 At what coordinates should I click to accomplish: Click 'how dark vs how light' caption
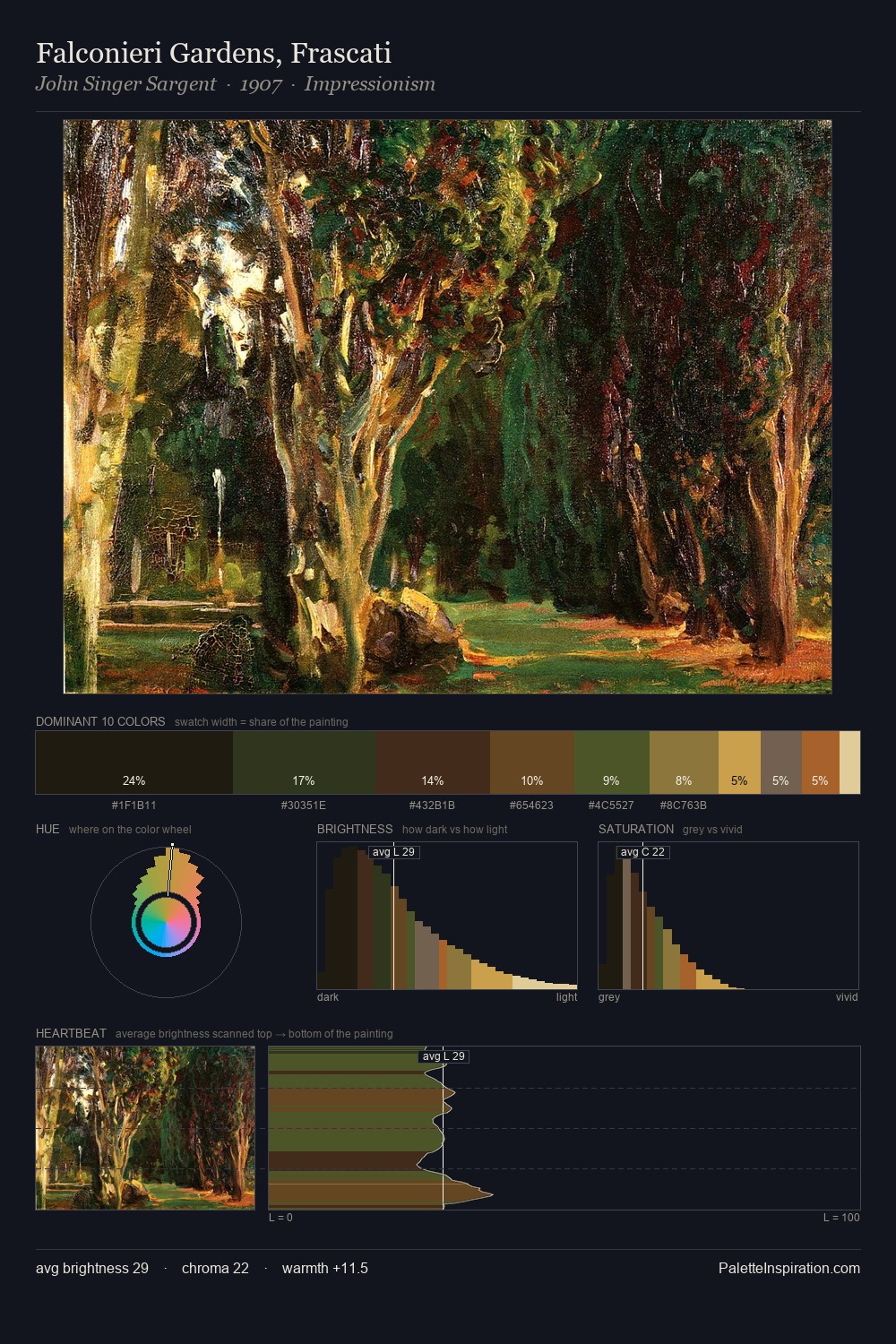point(454,829)
